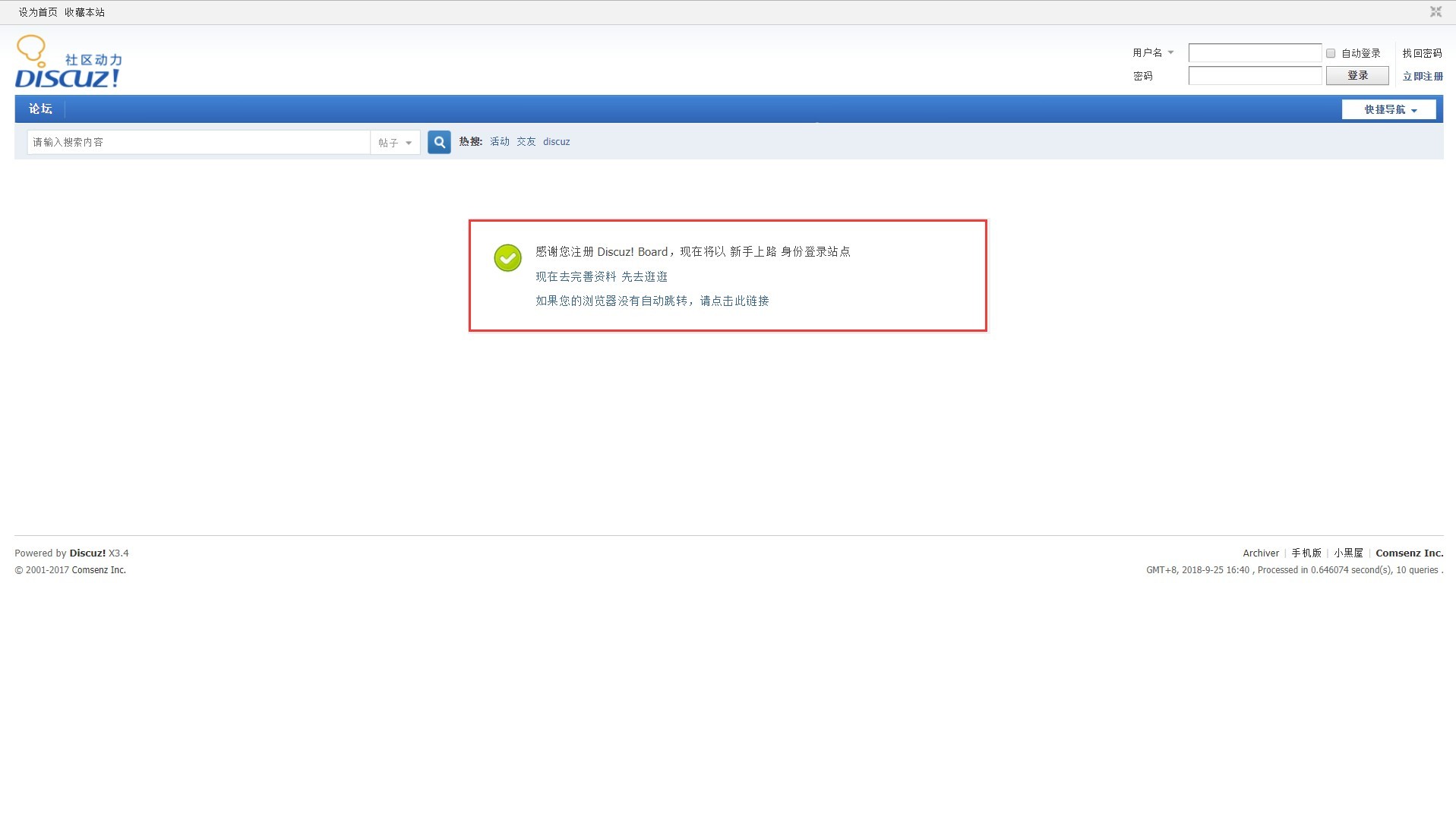Open the 找回密码 link
The width and height of the screenshot is (1456, 826).
tap(1422, 53)
